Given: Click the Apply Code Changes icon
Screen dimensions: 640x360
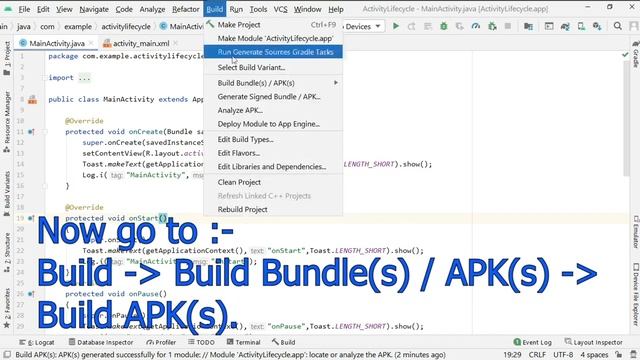Looking at the screenshot, I should click(x=428, y=26).
